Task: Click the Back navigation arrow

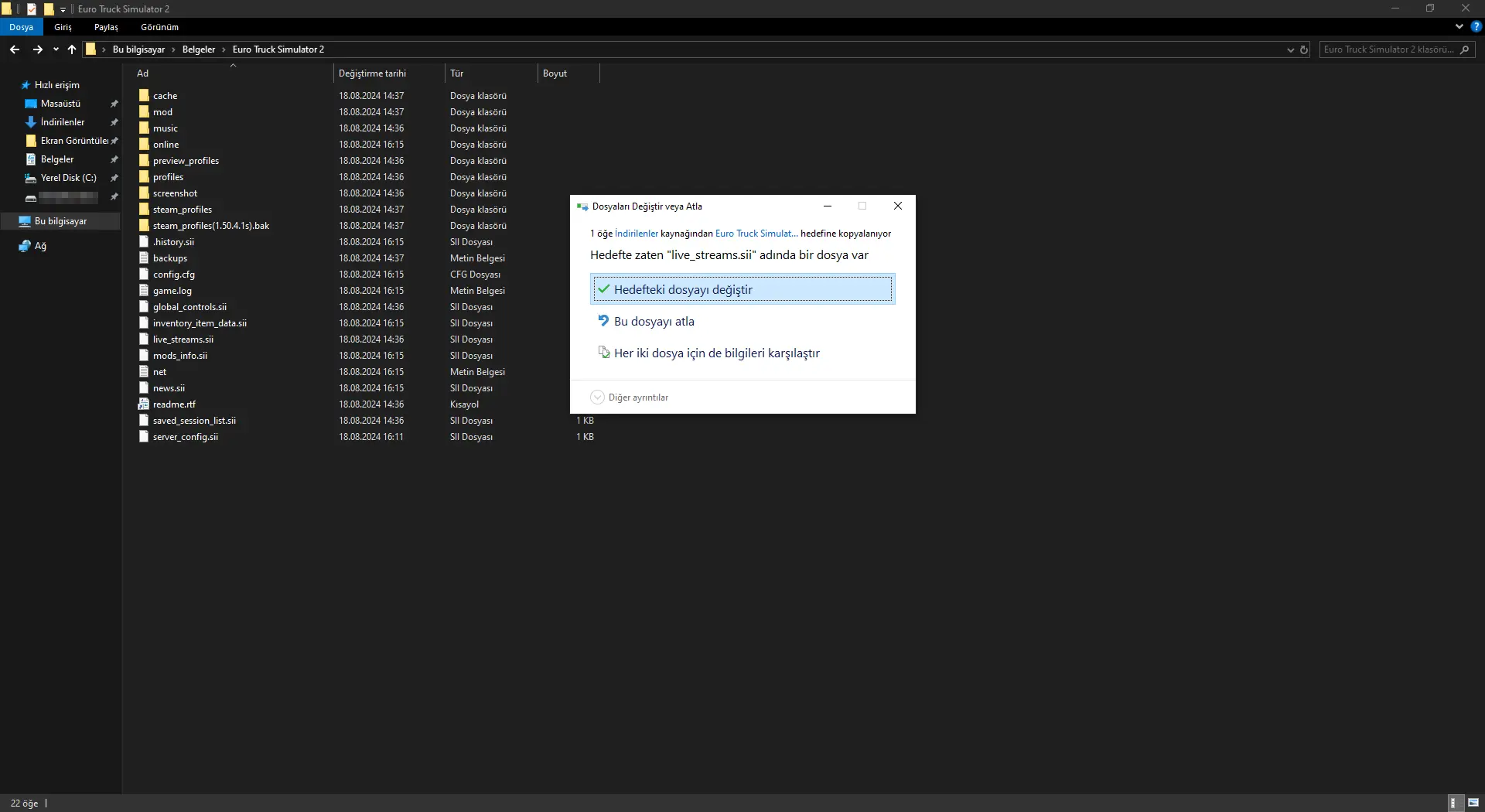Action: click(15, 49)
